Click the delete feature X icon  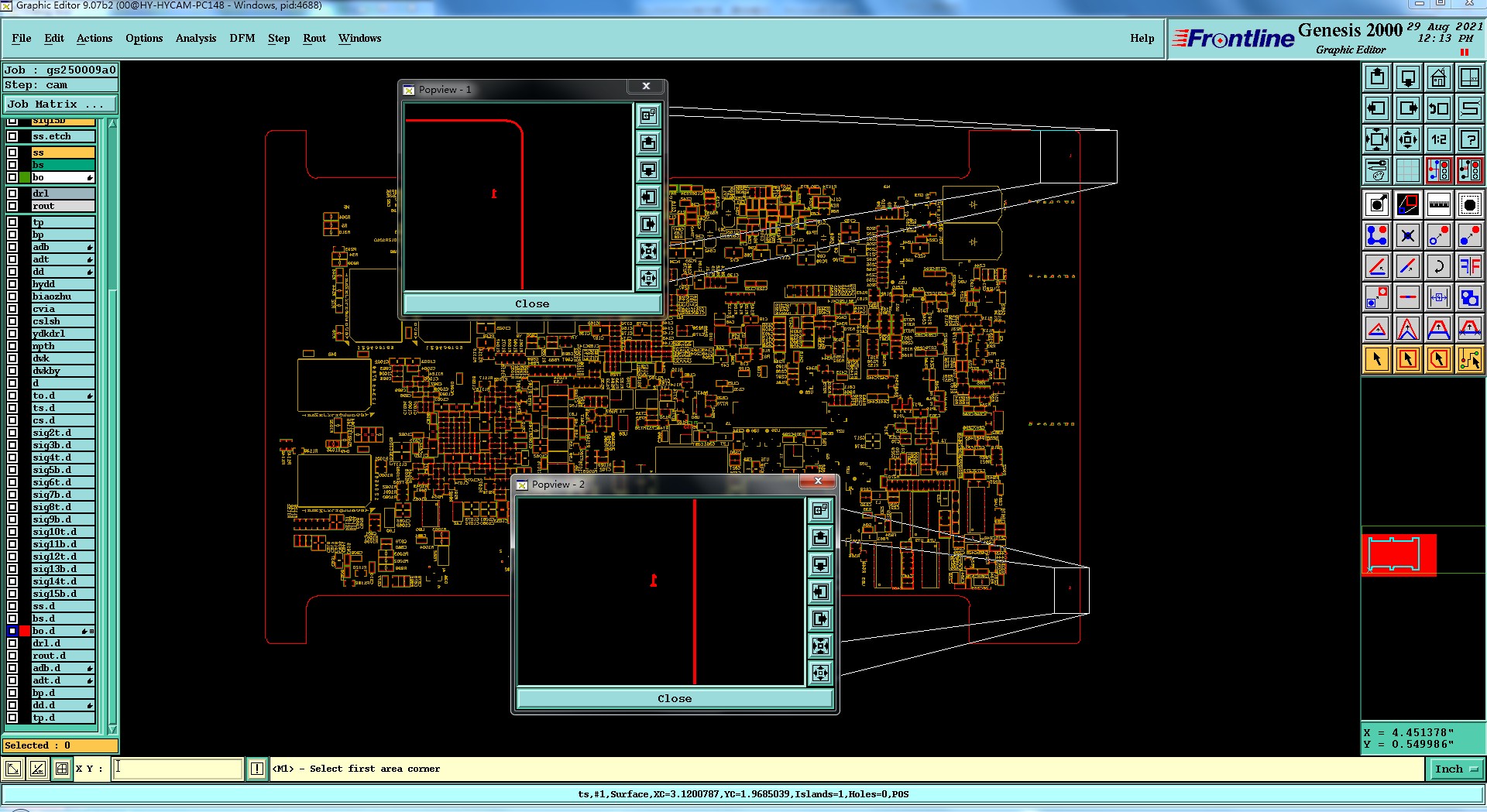coord(1408,235)
